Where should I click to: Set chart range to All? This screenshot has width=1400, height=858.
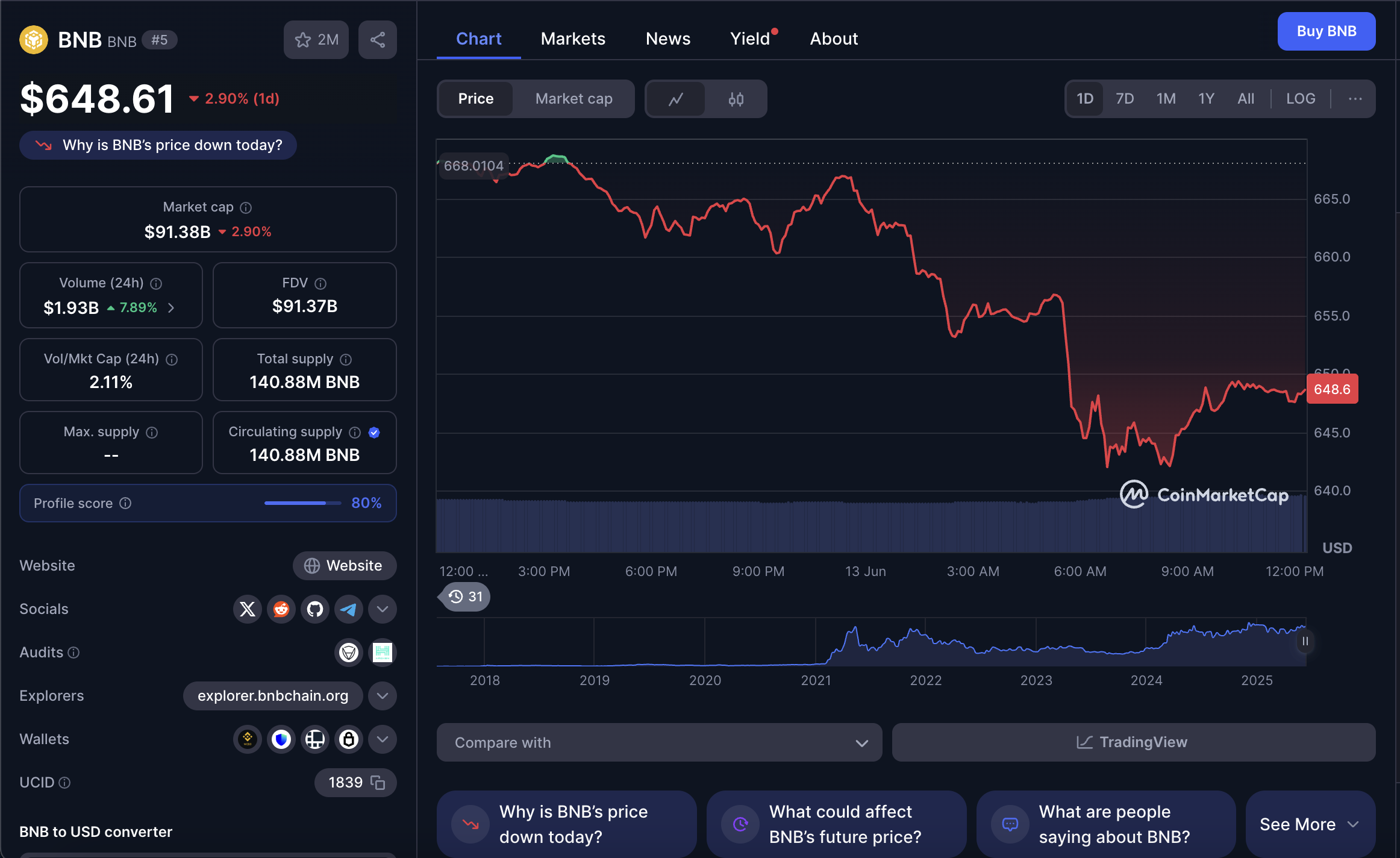[x=1246, y=99]
